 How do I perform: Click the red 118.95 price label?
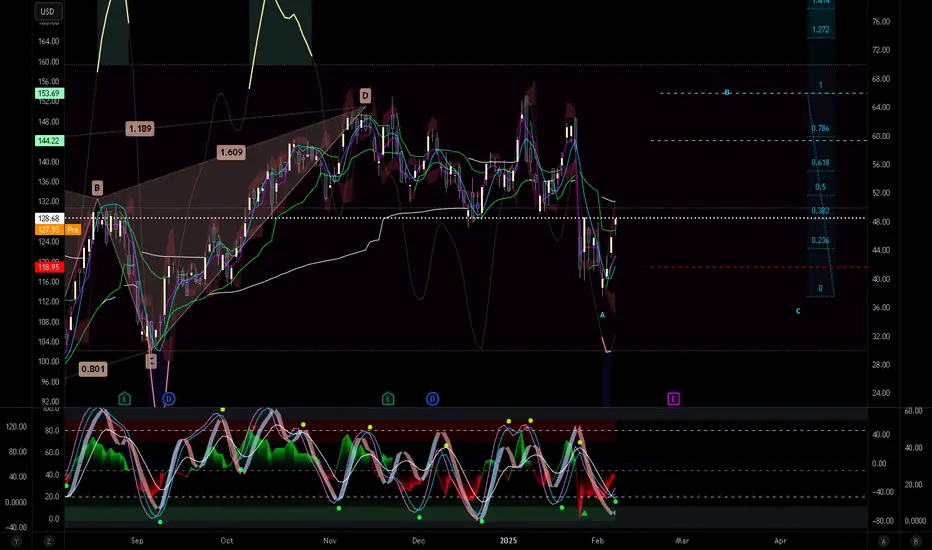49,267
